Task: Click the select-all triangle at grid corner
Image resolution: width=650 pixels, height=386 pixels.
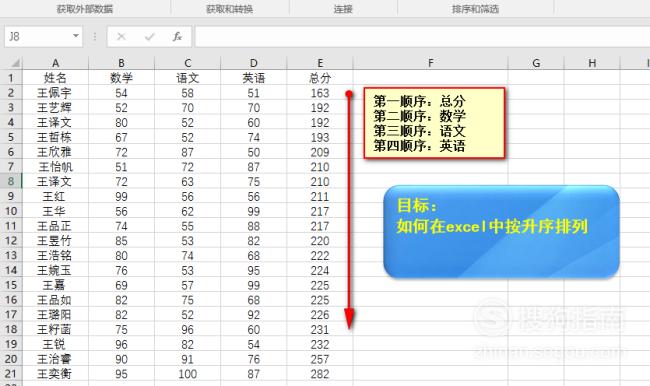Action: (15, 63)
